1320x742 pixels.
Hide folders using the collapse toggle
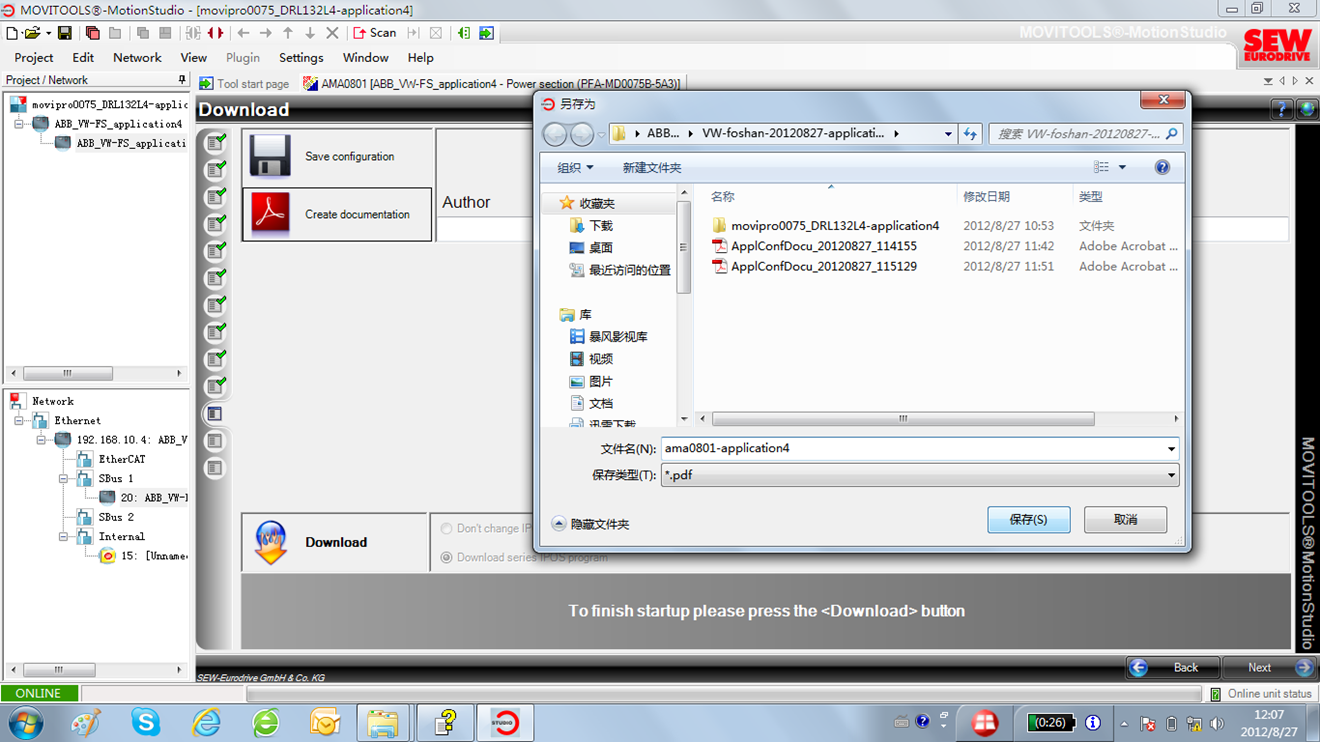point(559,524)
